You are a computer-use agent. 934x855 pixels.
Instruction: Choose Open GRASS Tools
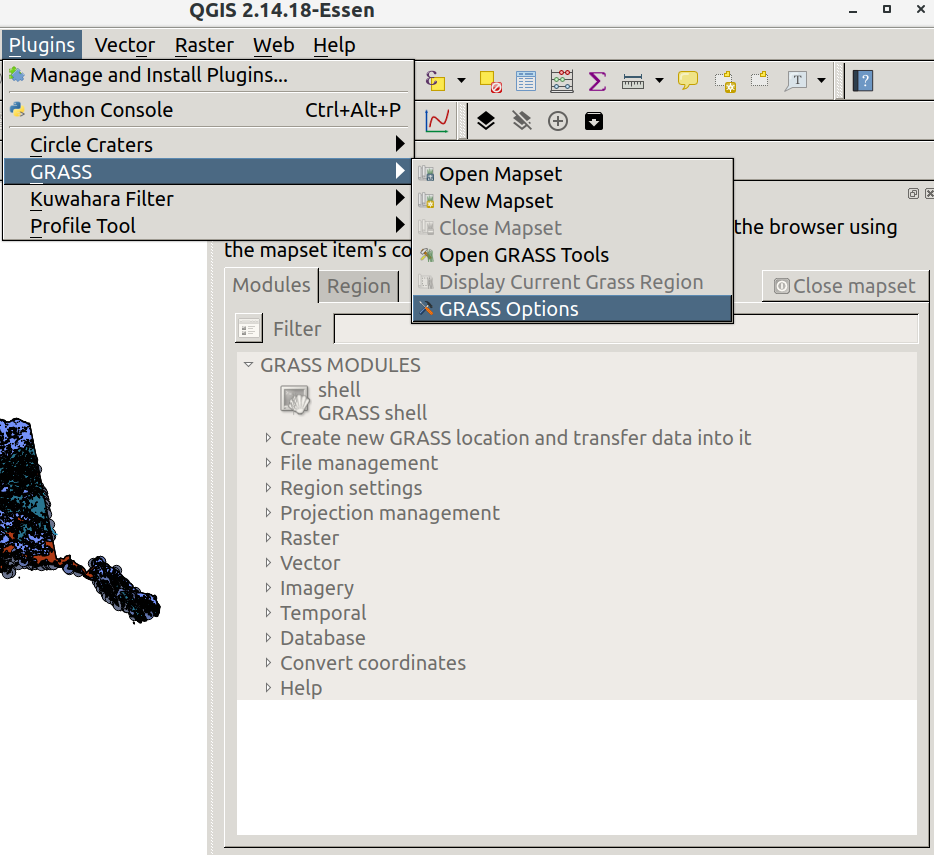(572, 255)
